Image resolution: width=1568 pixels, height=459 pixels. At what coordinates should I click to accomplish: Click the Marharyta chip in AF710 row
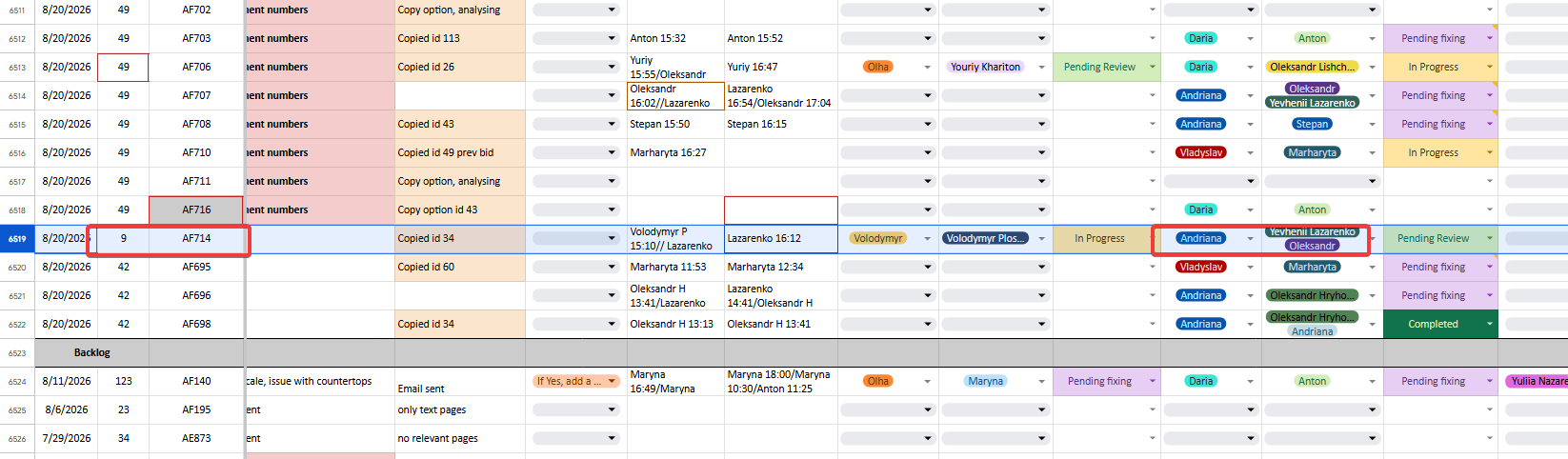[1312, 153]
